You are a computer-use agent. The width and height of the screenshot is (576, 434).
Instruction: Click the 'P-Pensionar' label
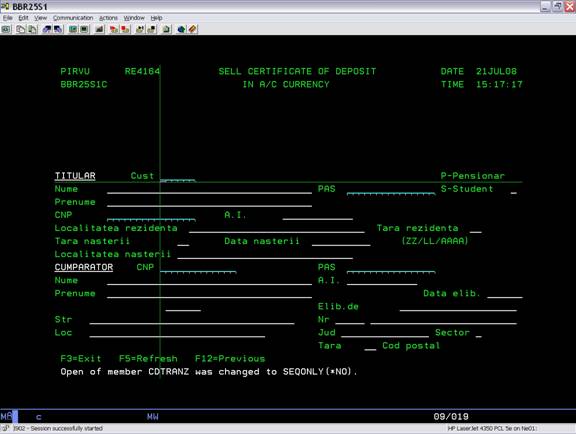tap(472, 176)
